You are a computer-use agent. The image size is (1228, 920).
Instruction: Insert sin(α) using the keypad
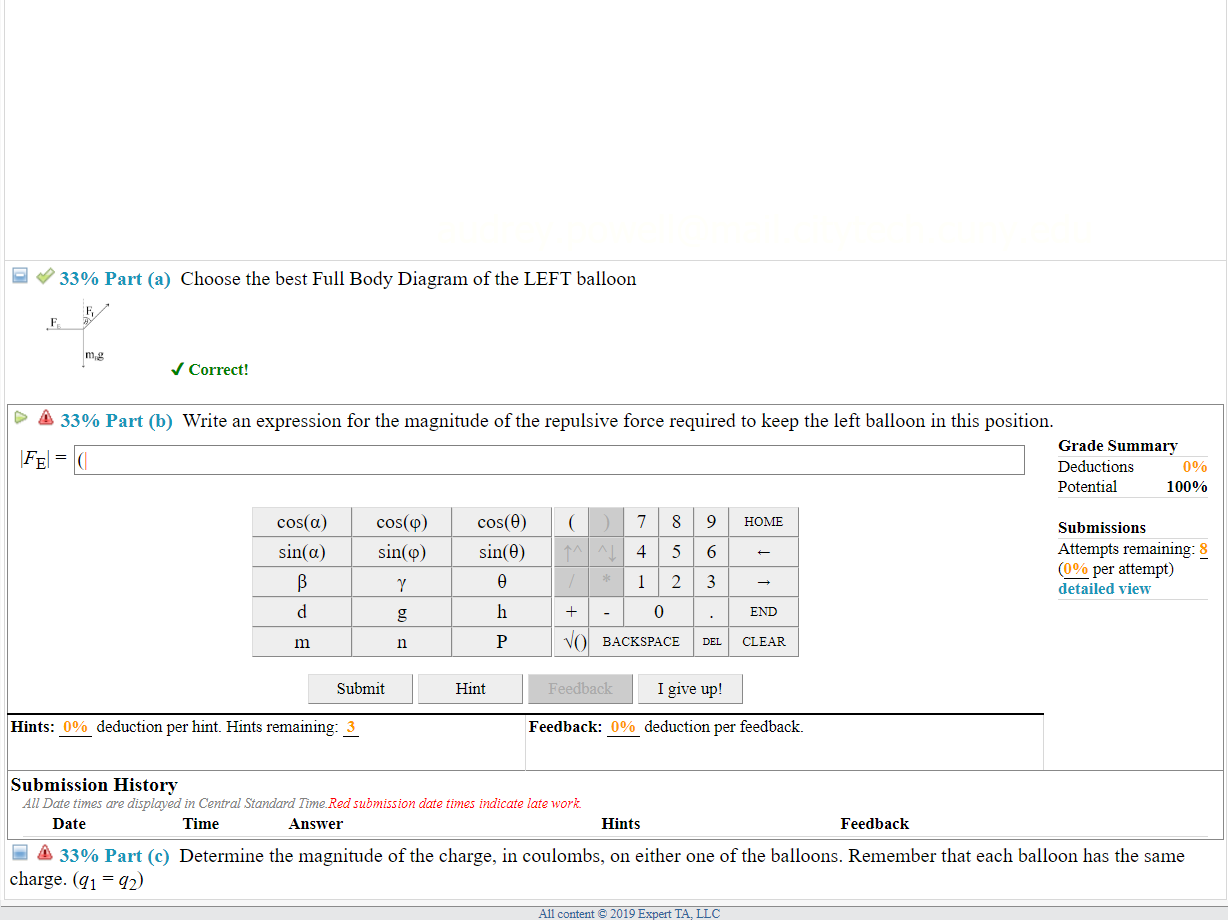click(301, 551)
